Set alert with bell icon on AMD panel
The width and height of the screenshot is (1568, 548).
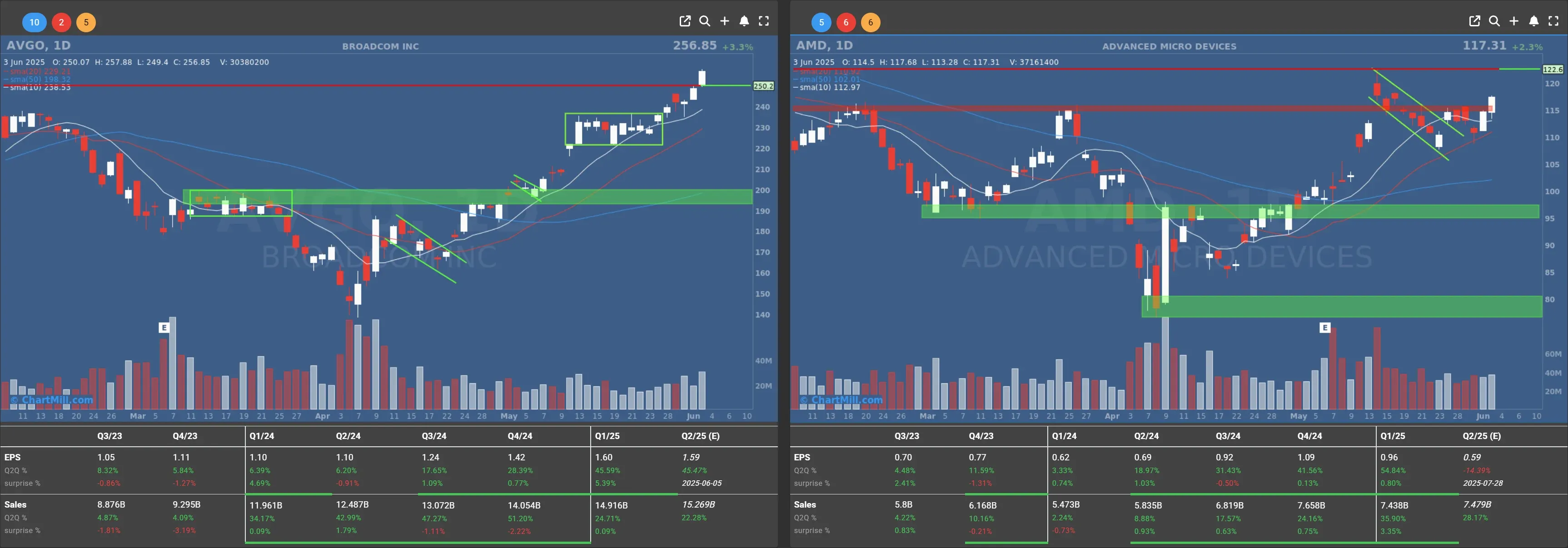1534,21
